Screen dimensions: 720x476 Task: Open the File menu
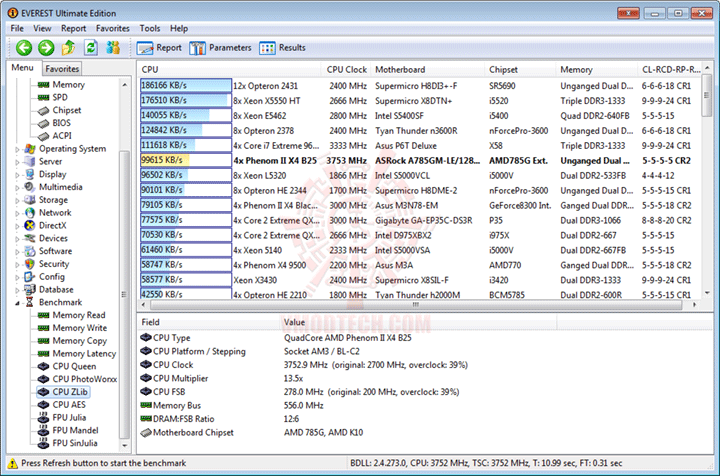click(x=17, y=28)
